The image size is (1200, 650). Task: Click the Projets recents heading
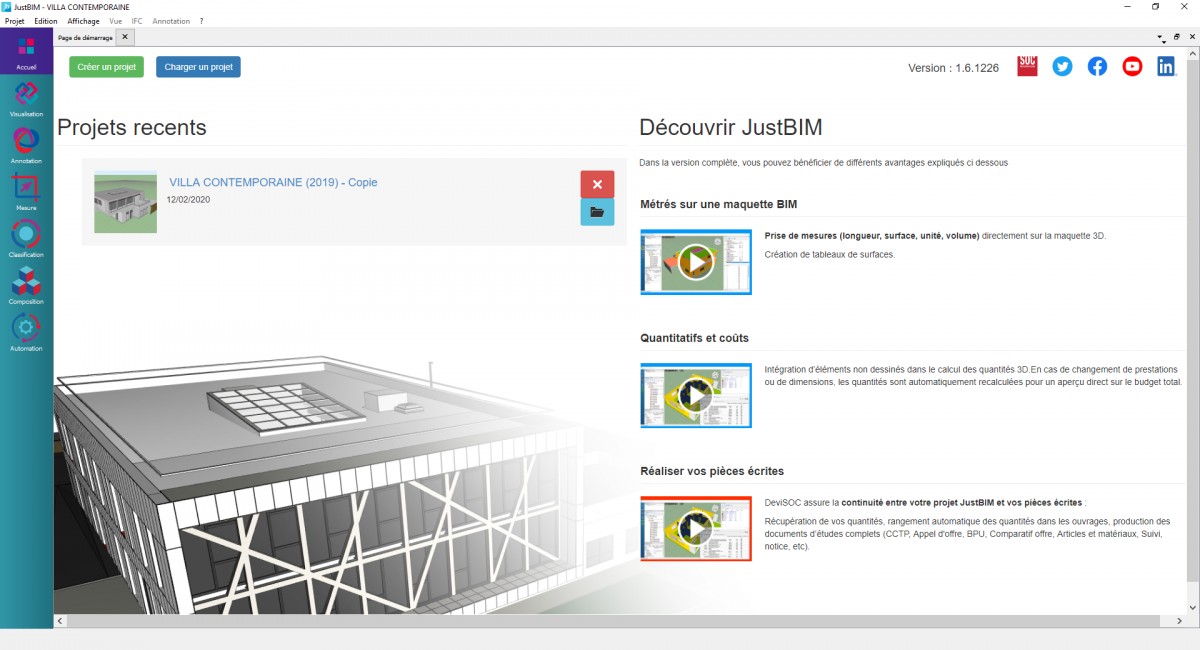[132, 127]
